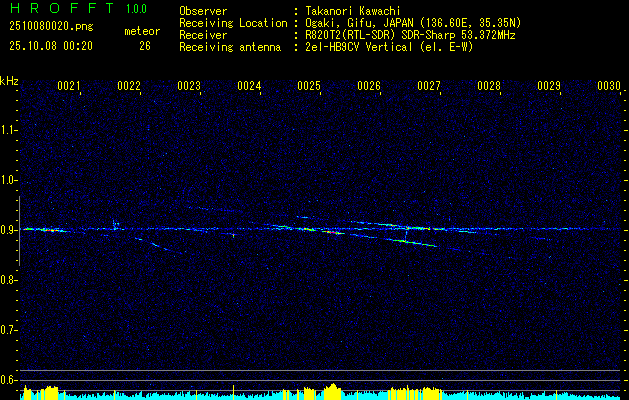The image size is (629, 400).
Task: Click the 0023 time axis marker
Action: pyautogui.click(x=189, y=85)
